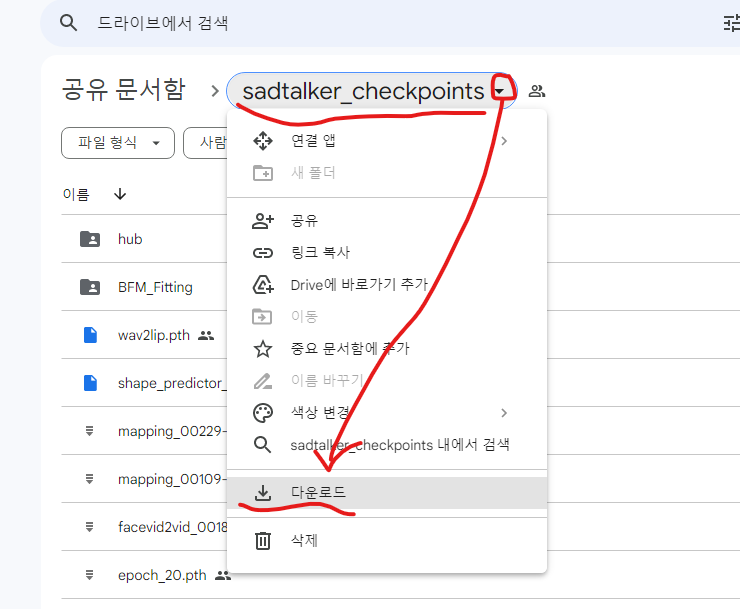Select the epoch_20.pth file name

162,575
